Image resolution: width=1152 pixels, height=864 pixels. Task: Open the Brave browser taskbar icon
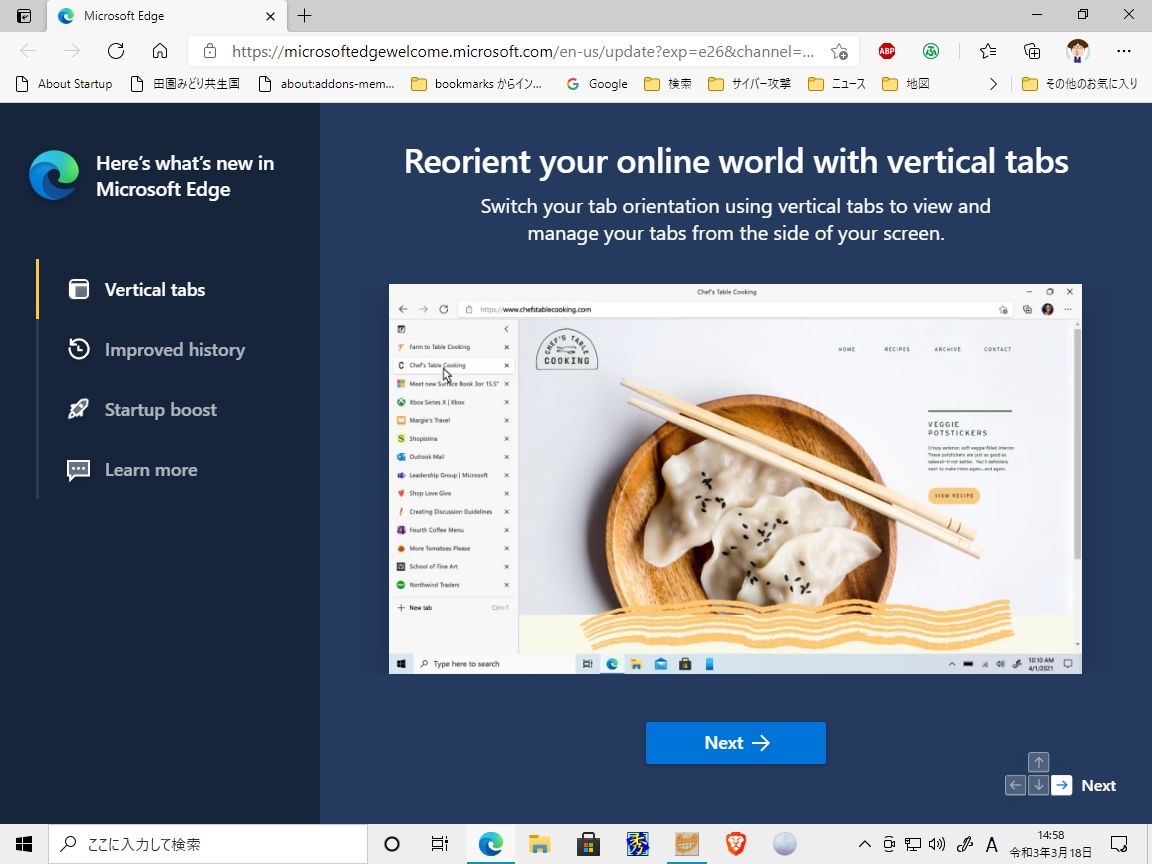(735, 844)
